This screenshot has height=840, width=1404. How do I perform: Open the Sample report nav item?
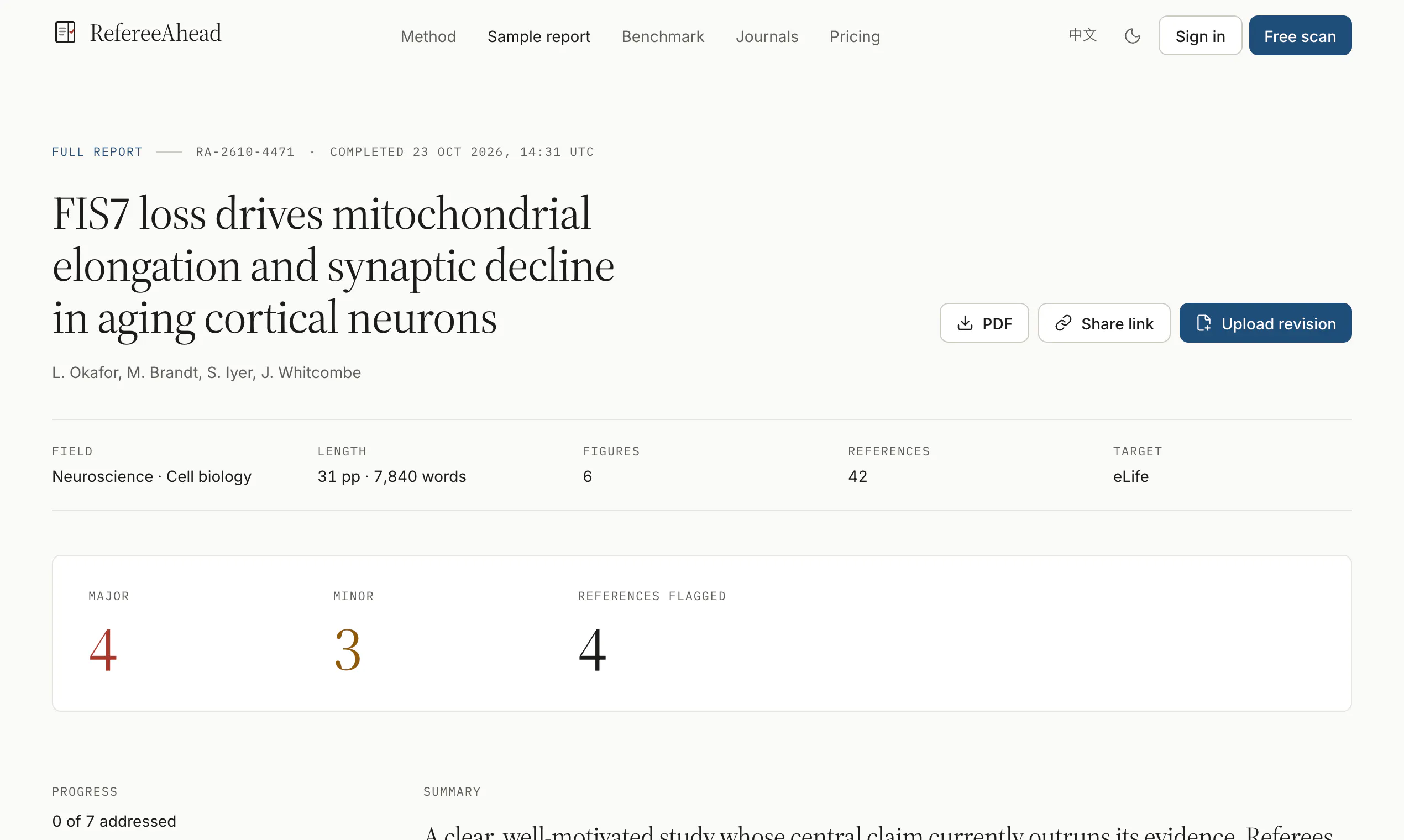538,36
